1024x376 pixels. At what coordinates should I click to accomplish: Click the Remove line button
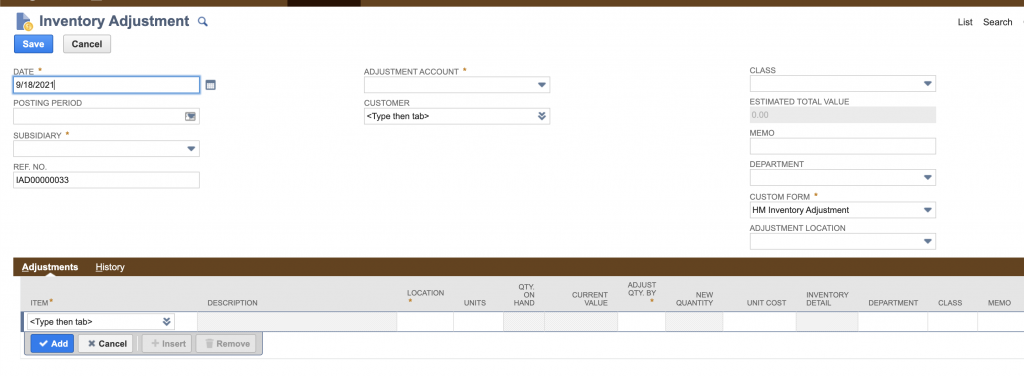pos(225,343)
